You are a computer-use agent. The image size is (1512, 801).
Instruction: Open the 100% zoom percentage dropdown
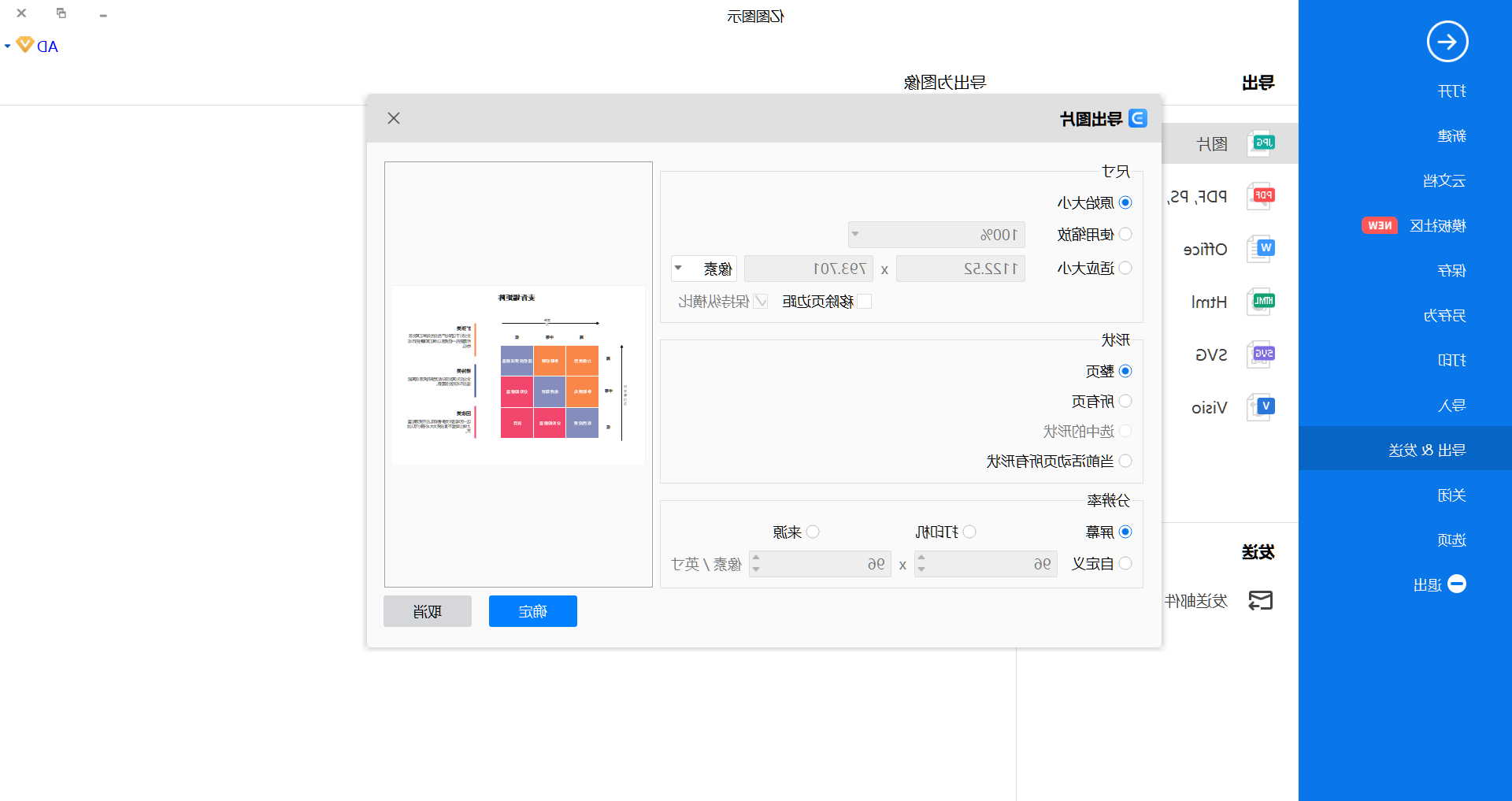click(936, 235)
